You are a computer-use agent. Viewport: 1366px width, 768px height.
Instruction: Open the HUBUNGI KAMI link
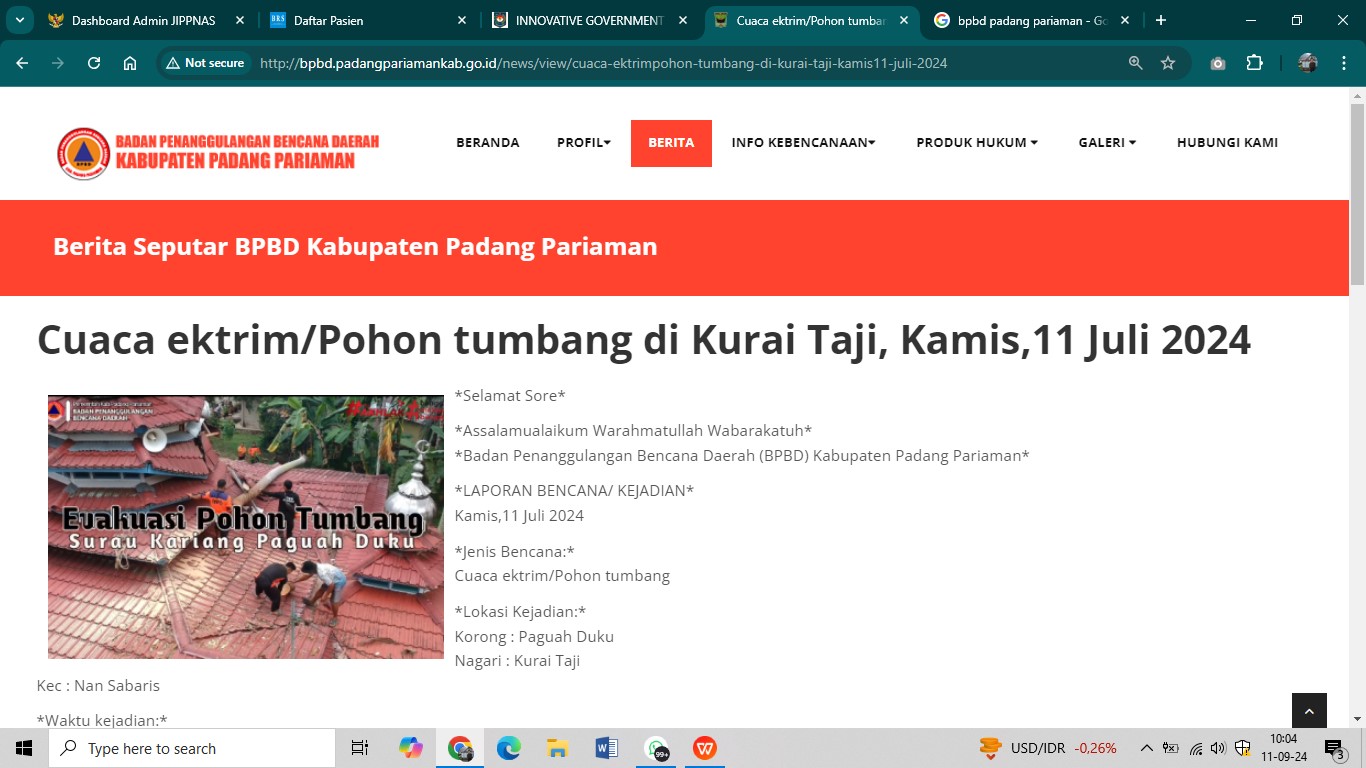[1227, 143]
